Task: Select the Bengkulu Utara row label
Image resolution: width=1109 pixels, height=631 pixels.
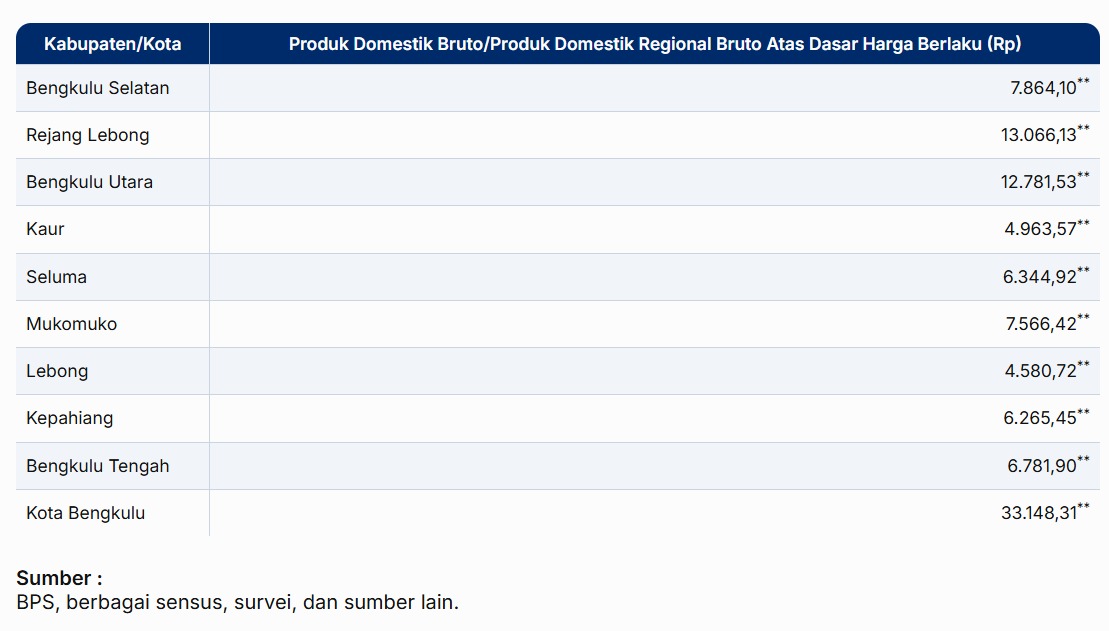Action: [x=90, y=182]
